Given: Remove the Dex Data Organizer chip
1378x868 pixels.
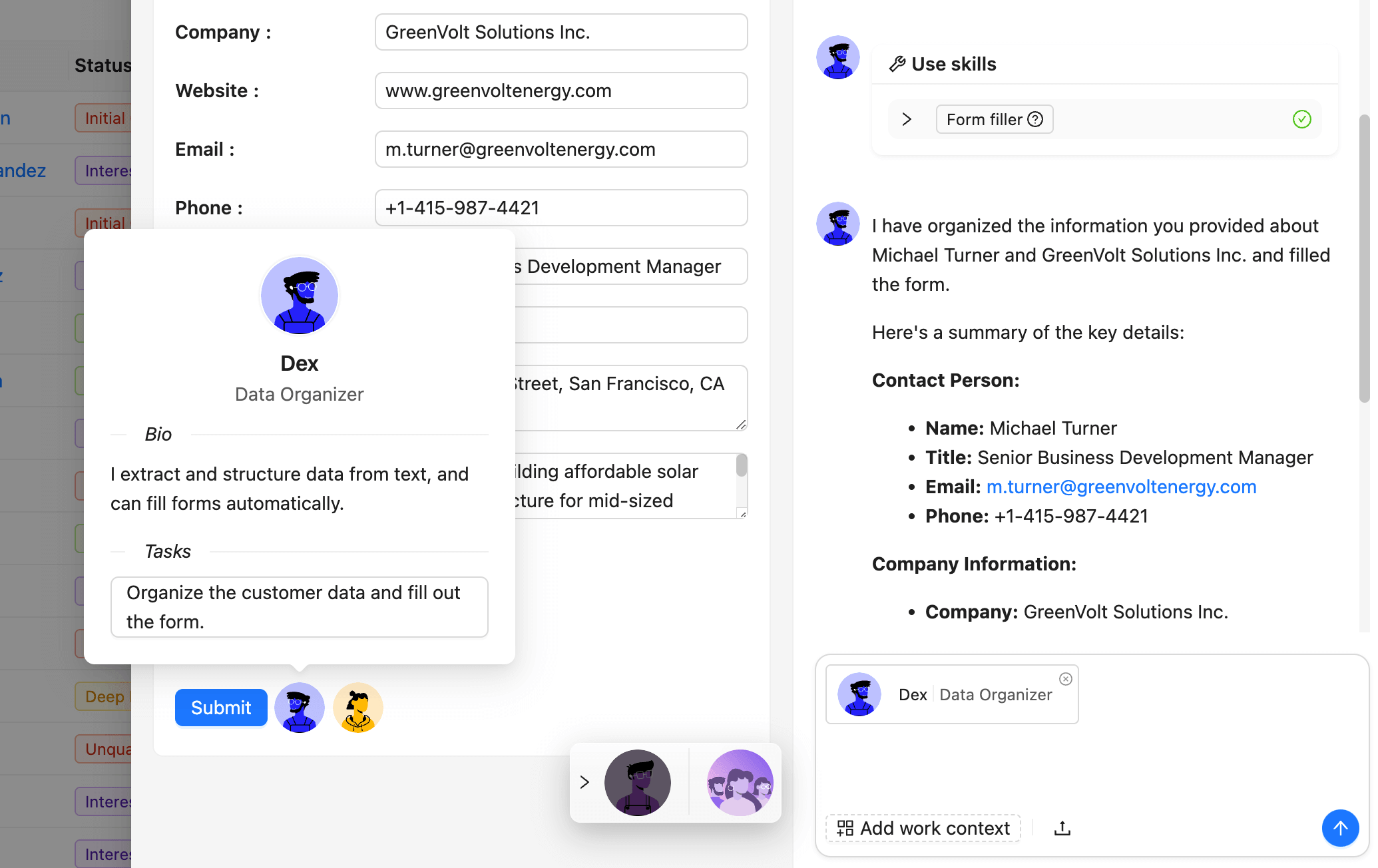Looking at the screenshot, I should 1066,679.
